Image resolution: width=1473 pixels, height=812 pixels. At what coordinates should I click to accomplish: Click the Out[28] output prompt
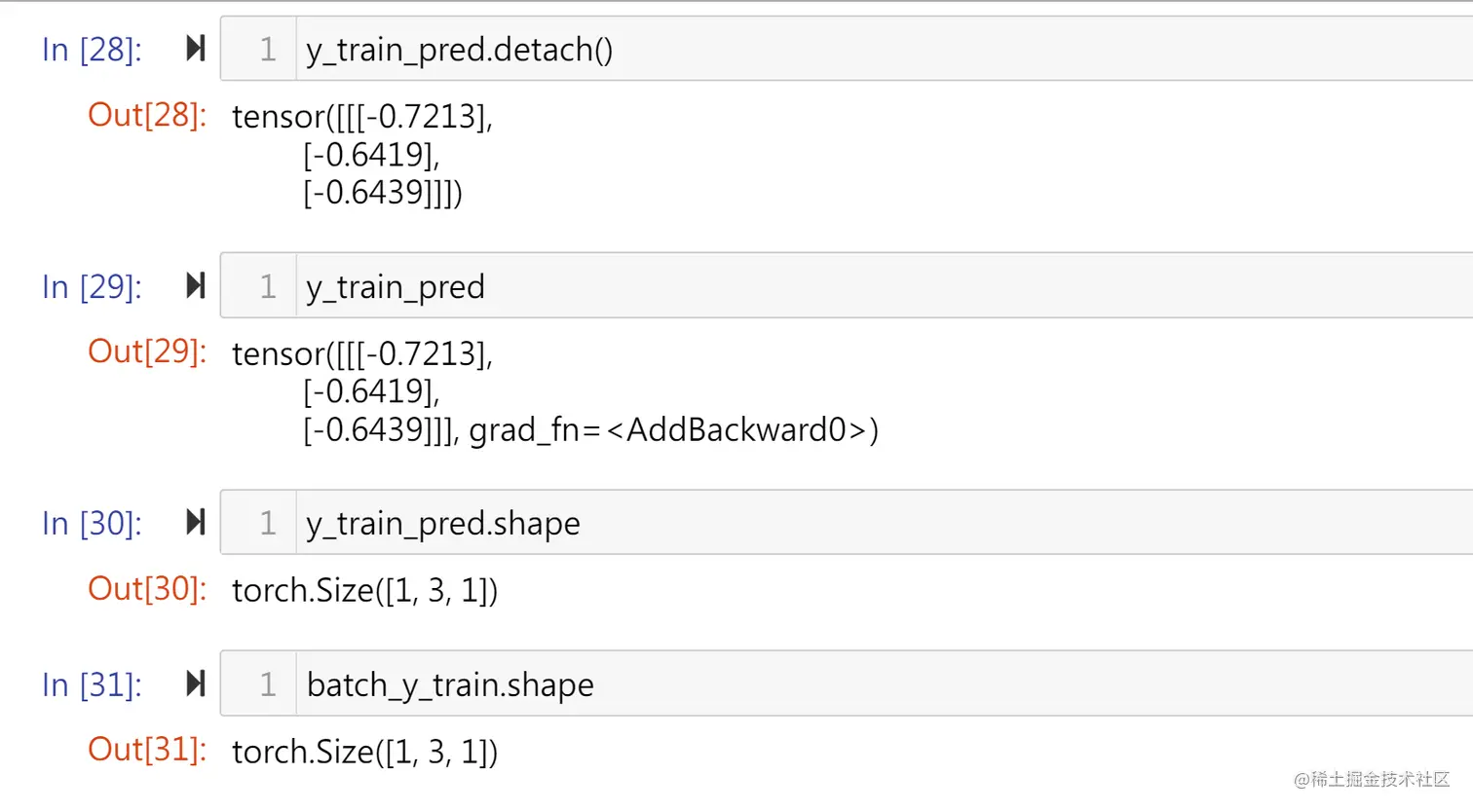tap(147, 115)
